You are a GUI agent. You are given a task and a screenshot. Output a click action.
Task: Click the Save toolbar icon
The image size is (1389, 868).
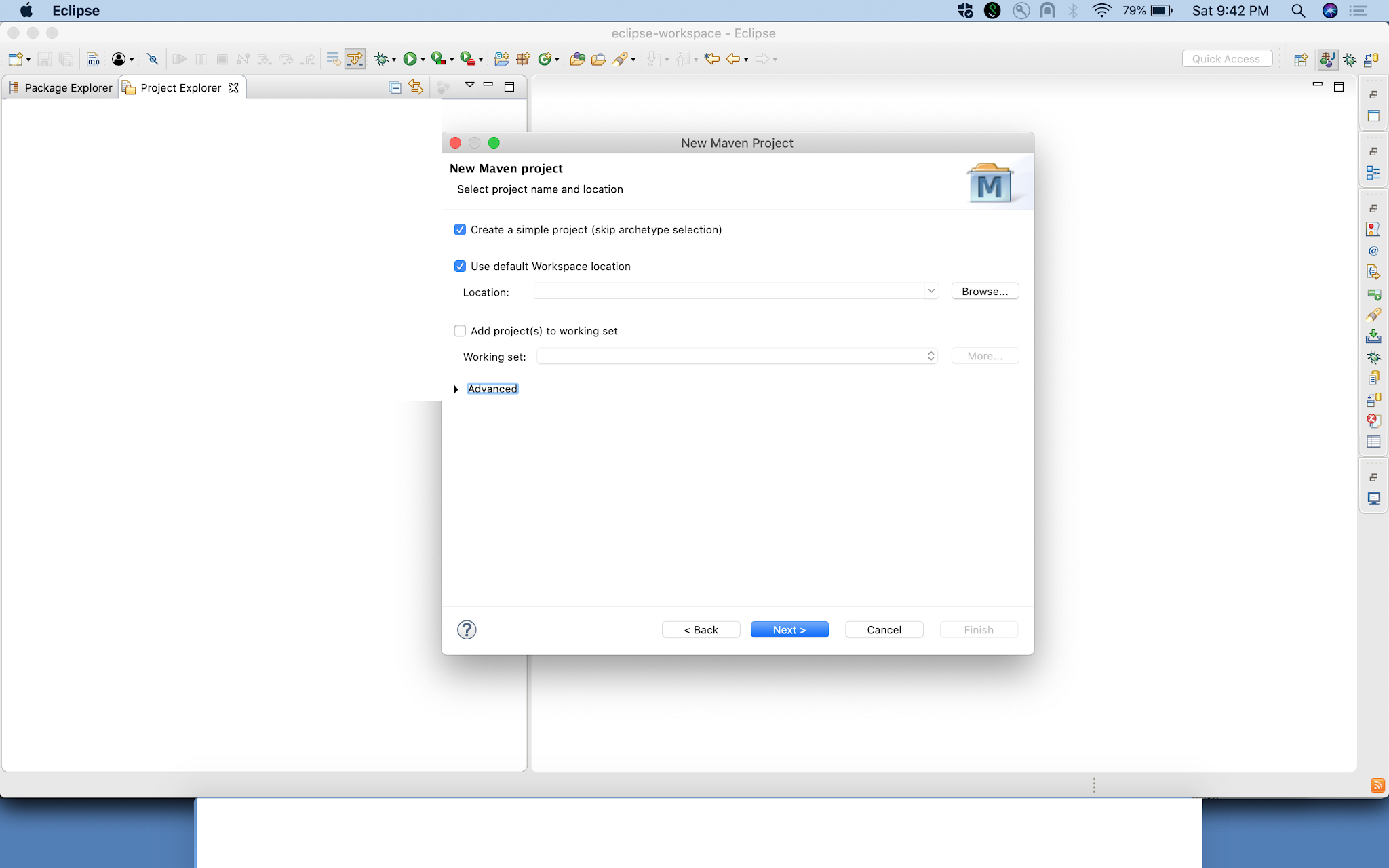[x=44, y=59]
